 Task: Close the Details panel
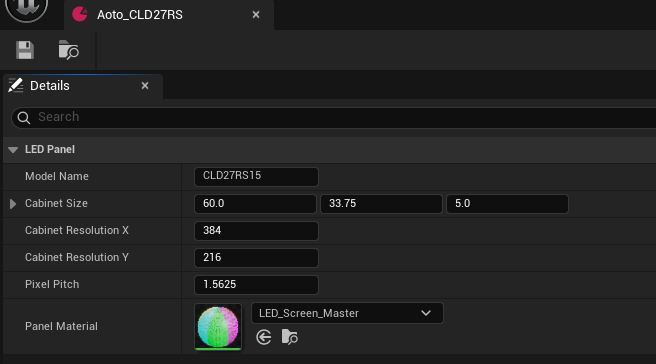click(x=145, y=86)
